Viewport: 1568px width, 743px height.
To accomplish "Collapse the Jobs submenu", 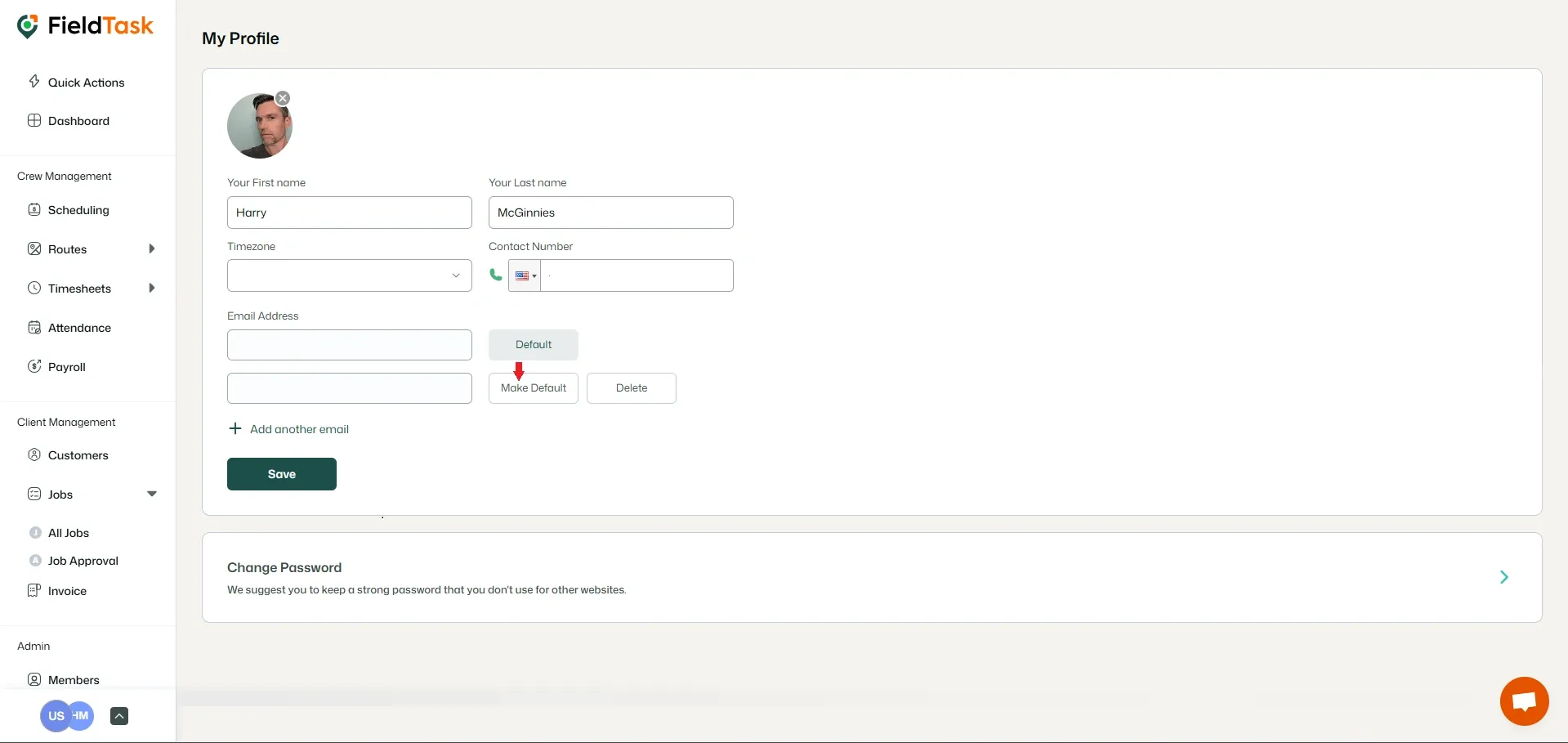I will coord(152,494).
